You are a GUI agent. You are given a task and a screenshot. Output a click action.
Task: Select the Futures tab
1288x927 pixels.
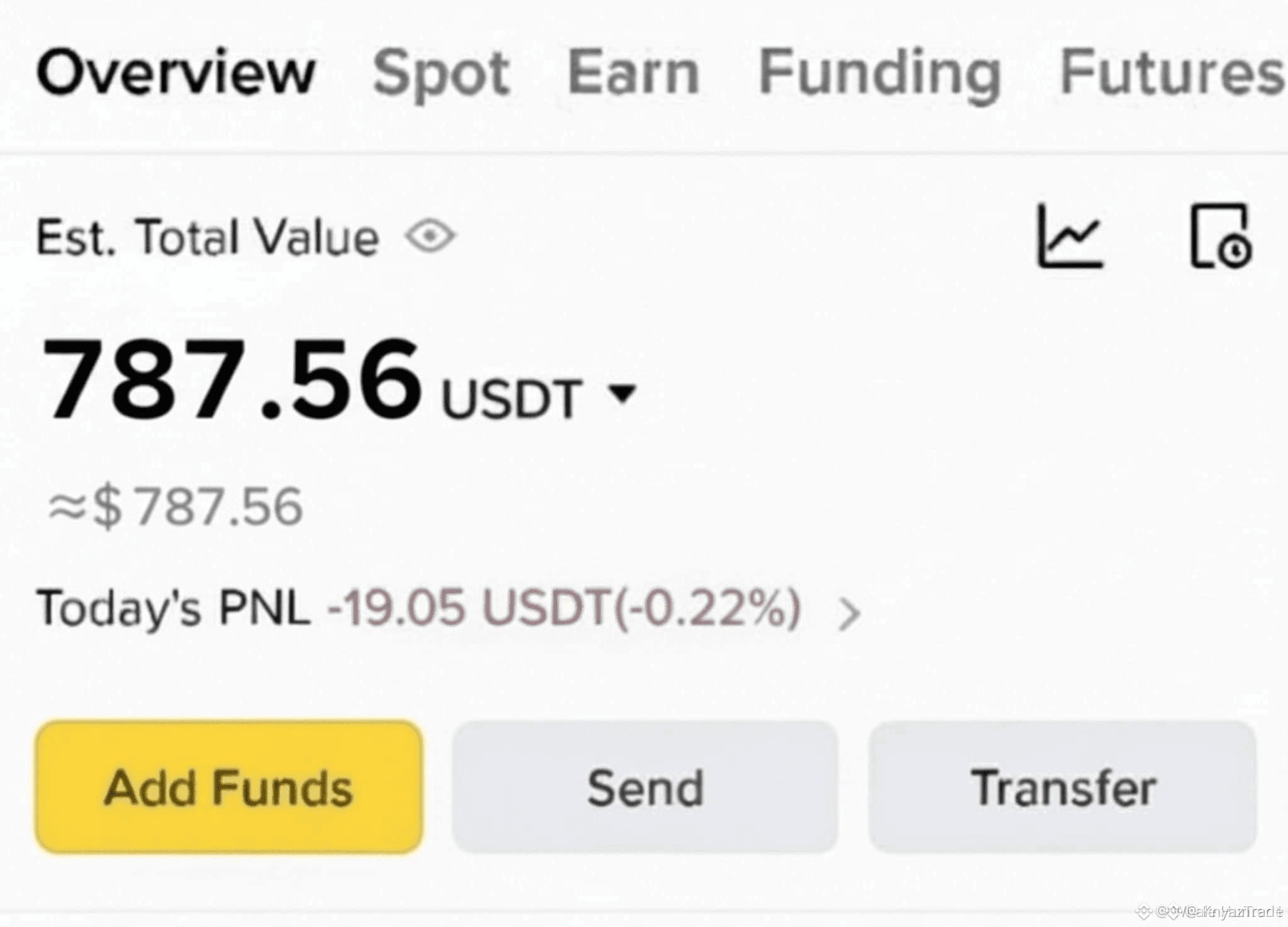pyautogui.click(x=1171, y=73)
